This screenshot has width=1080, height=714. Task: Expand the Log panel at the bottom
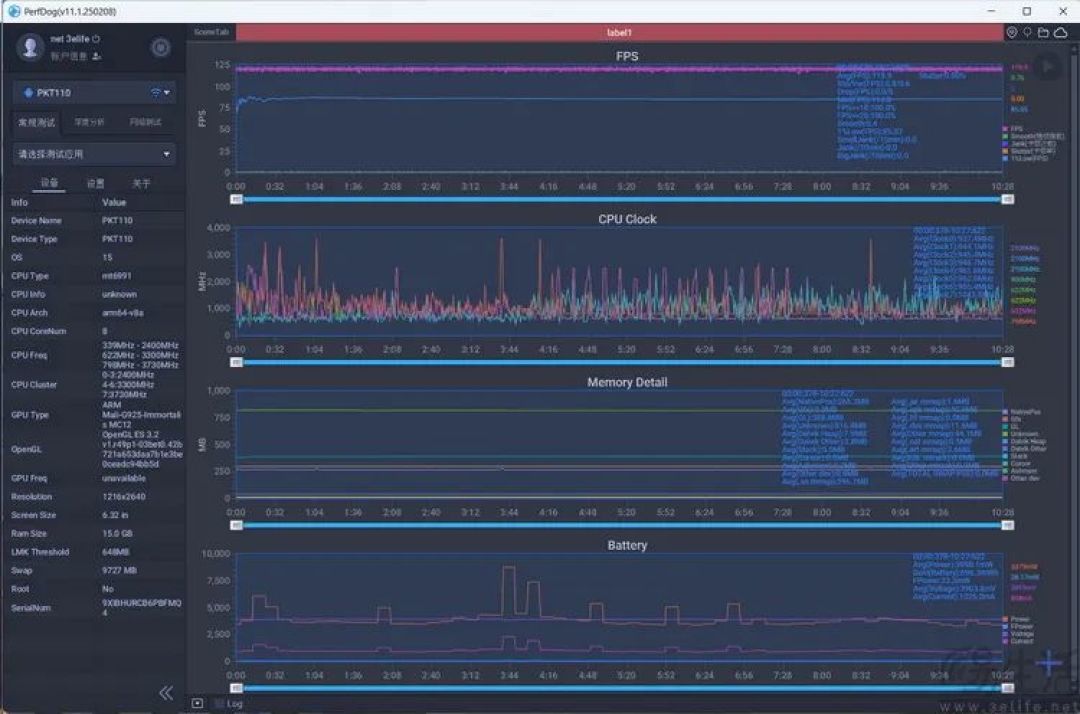click(x=233, y=704)
